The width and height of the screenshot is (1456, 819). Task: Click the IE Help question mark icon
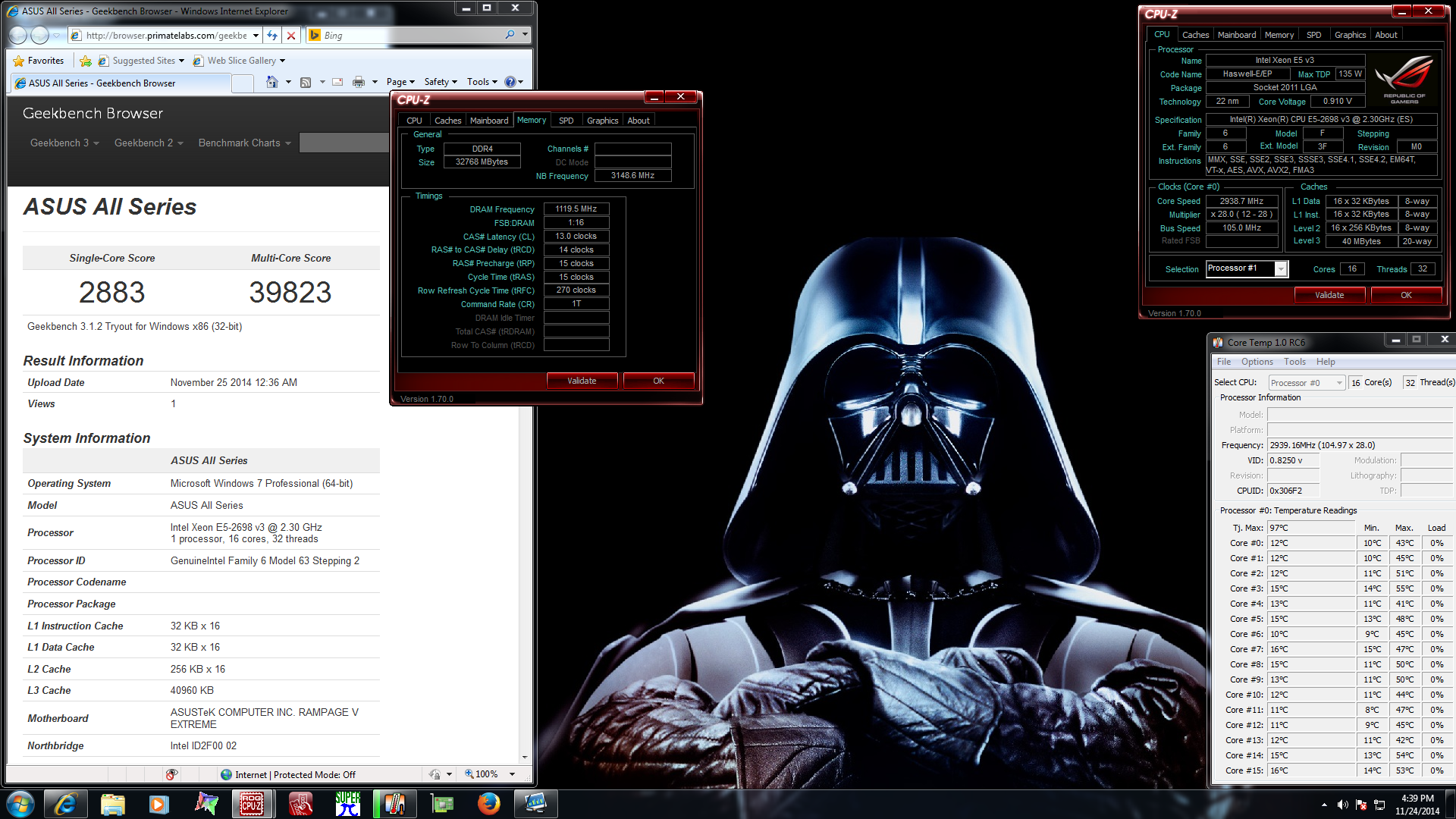[x=510, y=82]
